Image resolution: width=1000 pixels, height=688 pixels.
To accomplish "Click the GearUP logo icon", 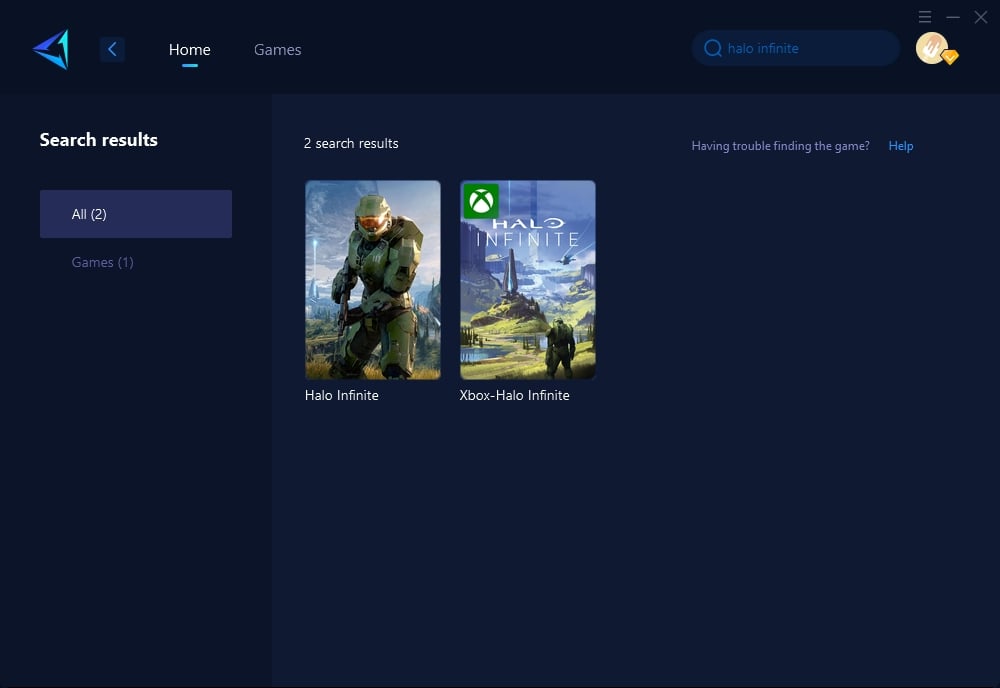I will click(51, 49).
